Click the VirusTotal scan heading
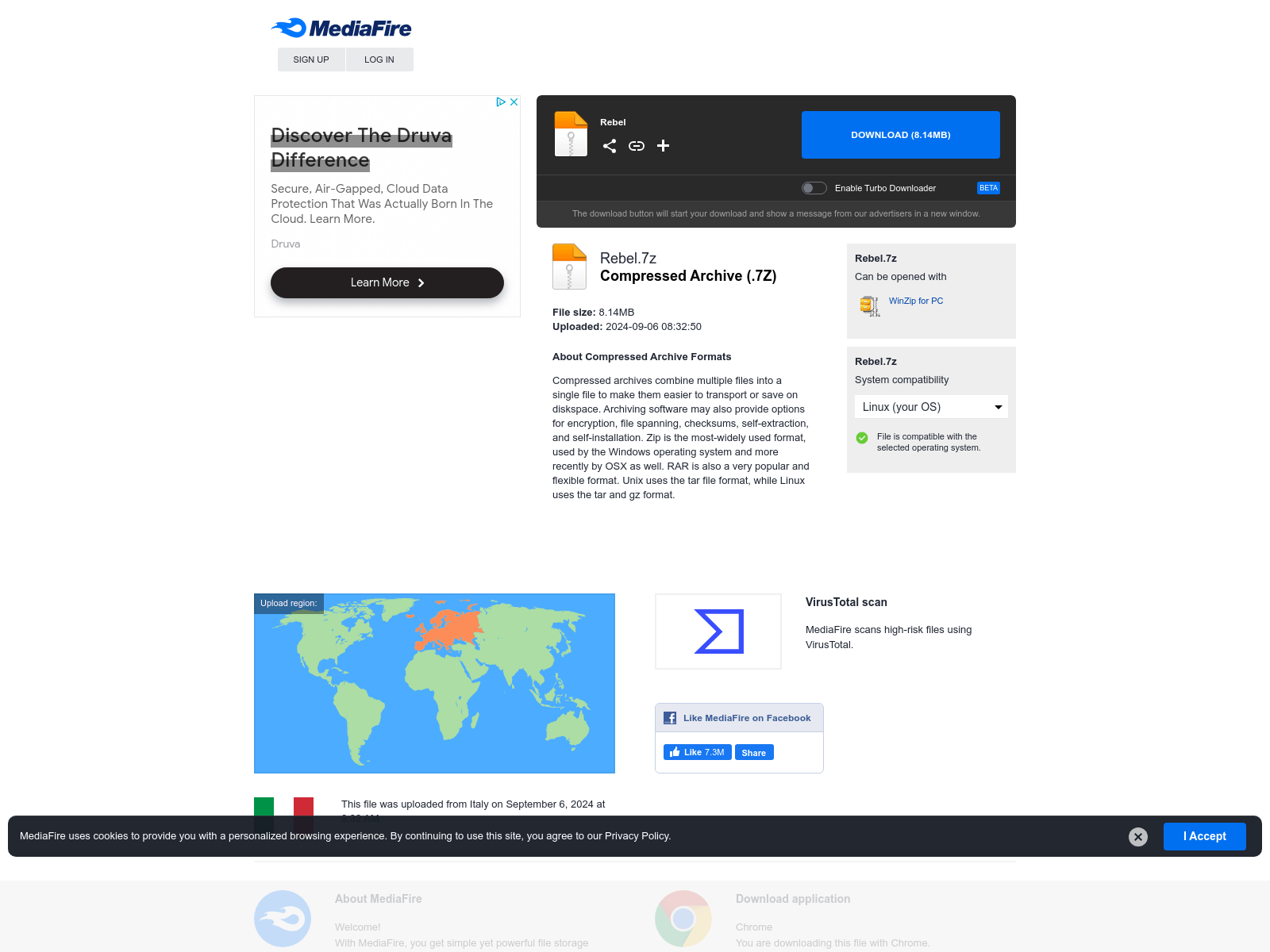Viewport: 1270px width, 952px height. (x=846, y=602)
